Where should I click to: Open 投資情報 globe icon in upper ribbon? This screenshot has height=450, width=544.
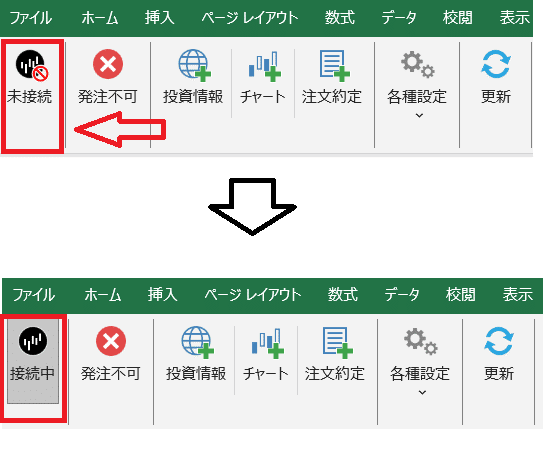point(194,65)
